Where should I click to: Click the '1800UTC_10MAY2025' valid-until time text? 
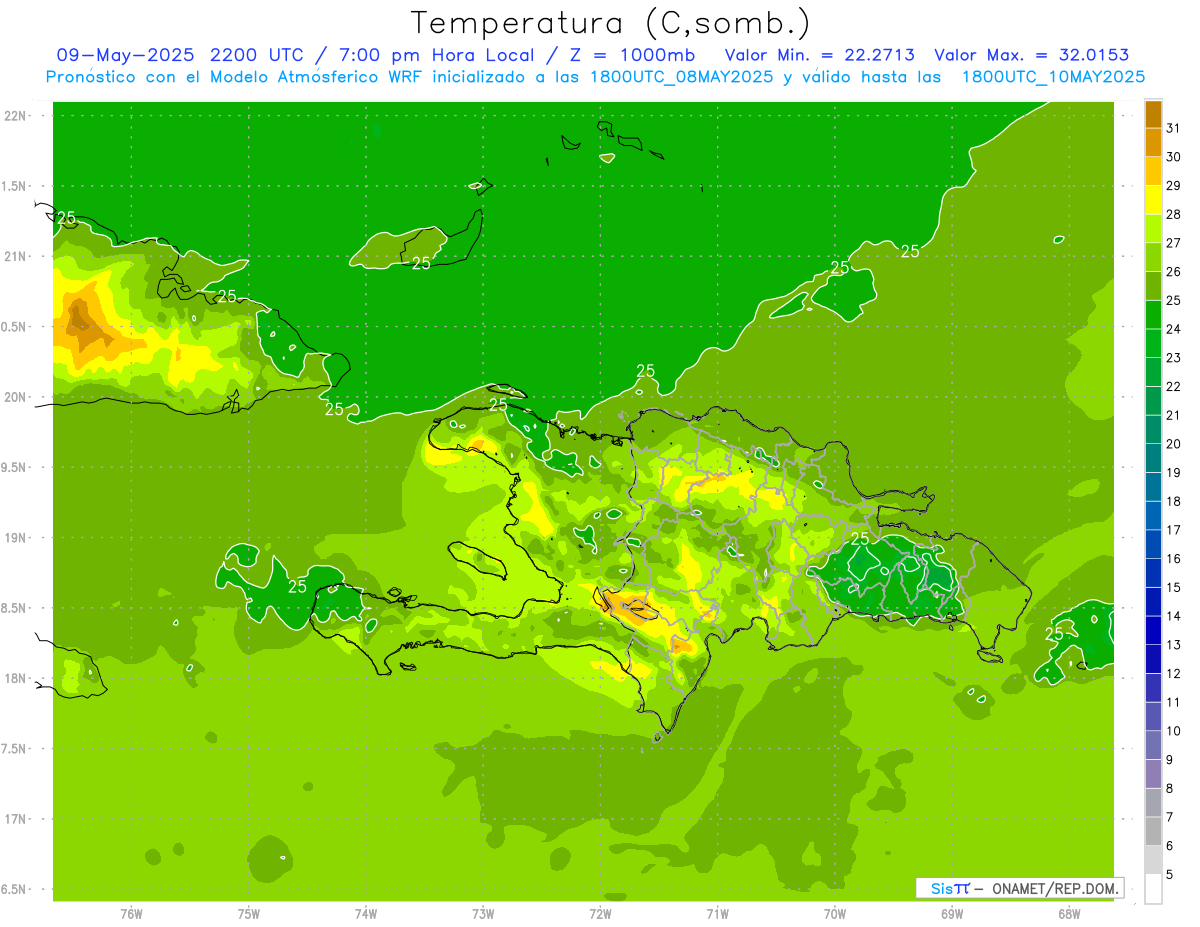(1053, 77)
